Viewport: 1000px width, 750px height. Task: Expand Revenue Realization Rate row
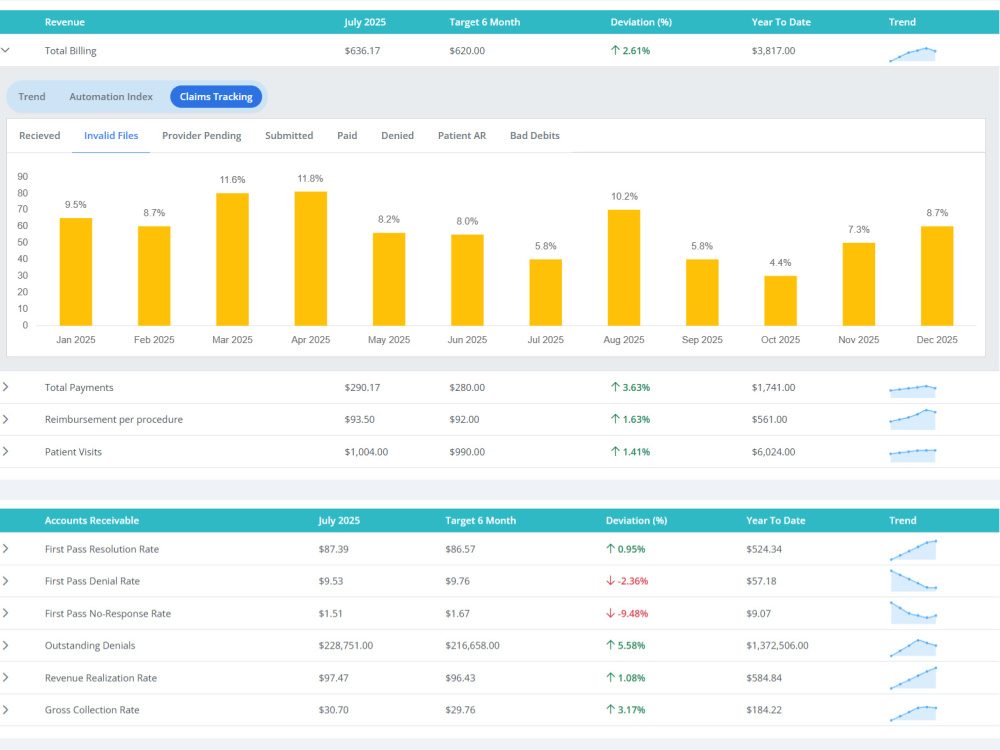[x=5, y=677]
